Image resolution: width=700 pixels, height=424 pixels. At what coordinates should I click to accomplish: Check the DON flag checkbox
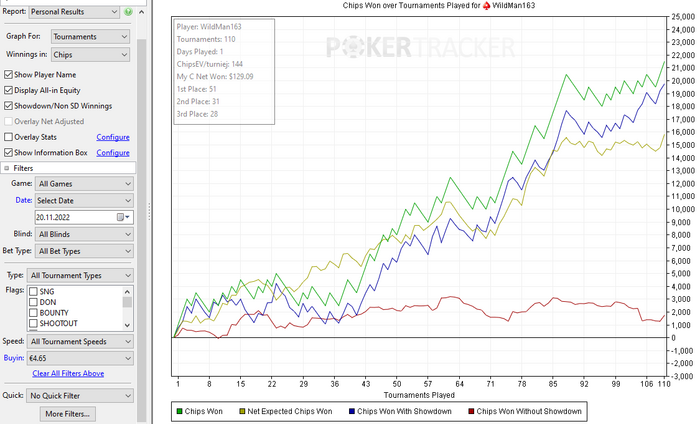pyautogui.click(x=33, y=302)
